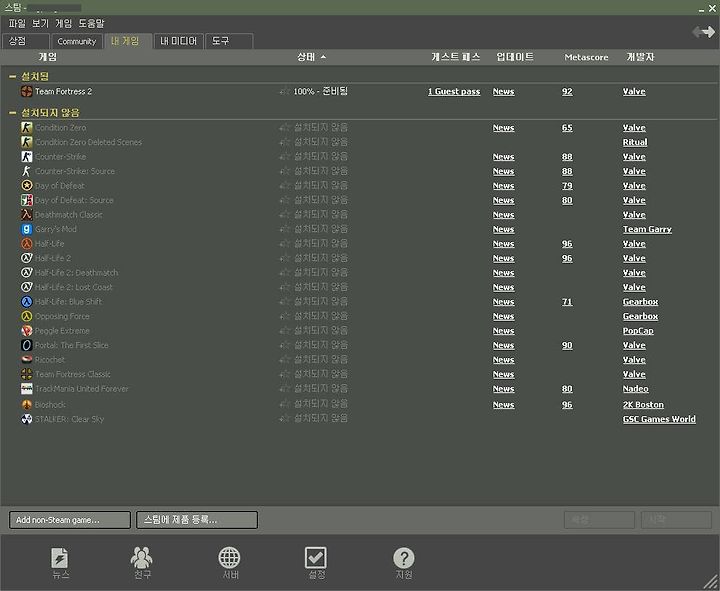Click the Counter-Strike game icon
Image resolution: width=720 pixels, height=591 pixels.
[x=27, y=157]
